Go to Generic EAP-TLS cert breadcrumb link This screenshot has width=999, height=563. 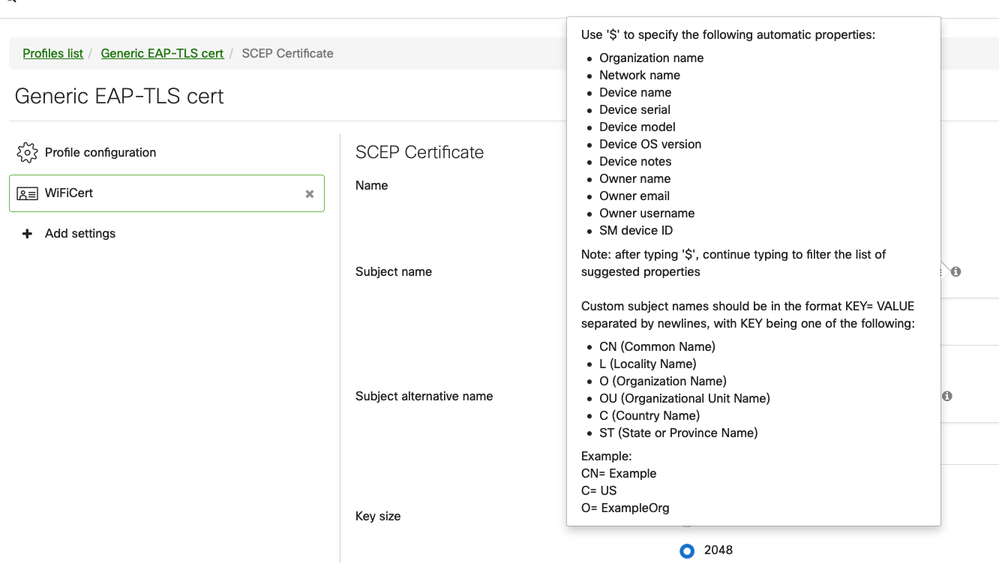click(x=162, y=53)
